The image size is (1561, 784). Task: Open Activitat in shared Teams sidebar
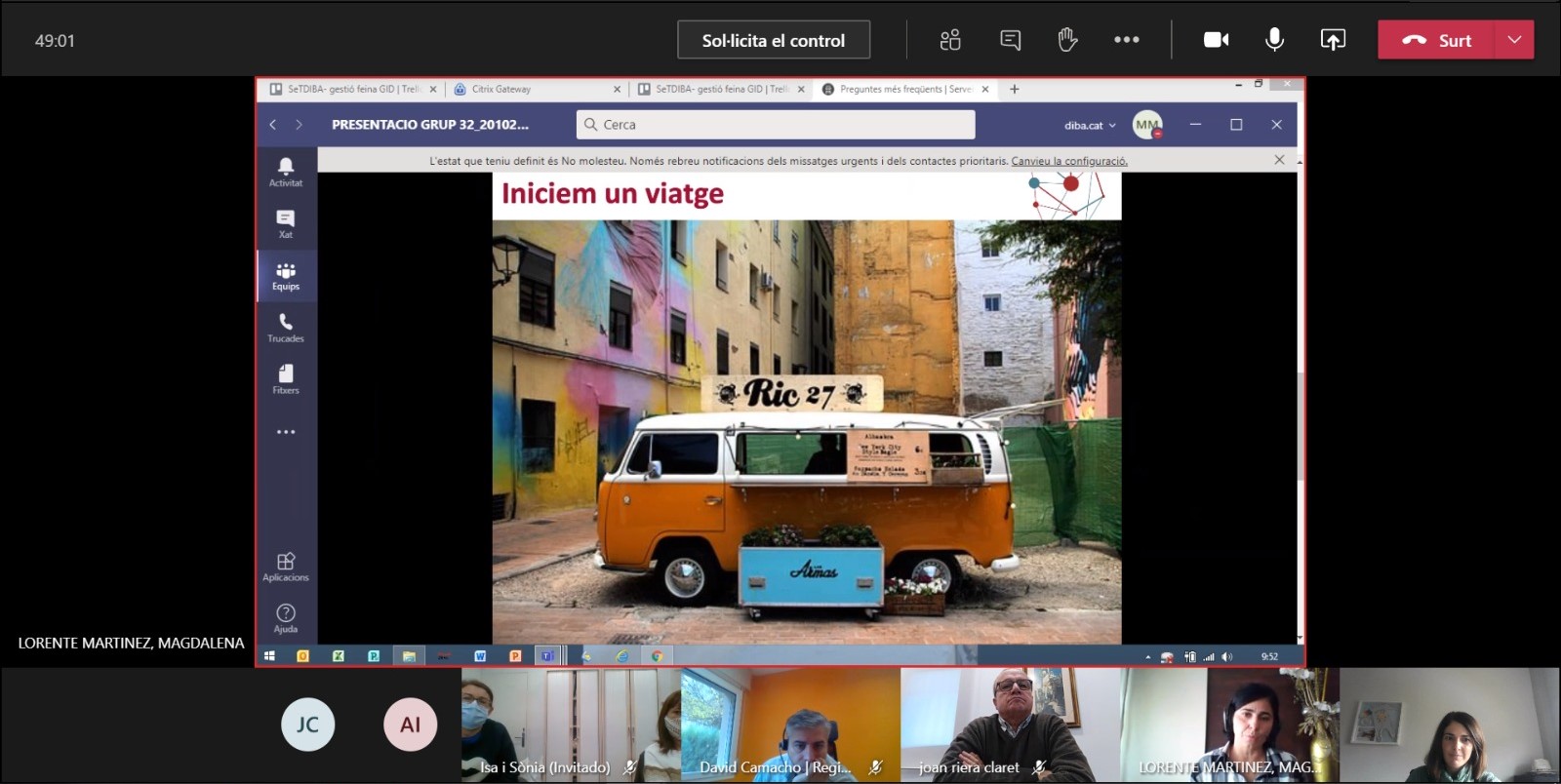point(286,172)
